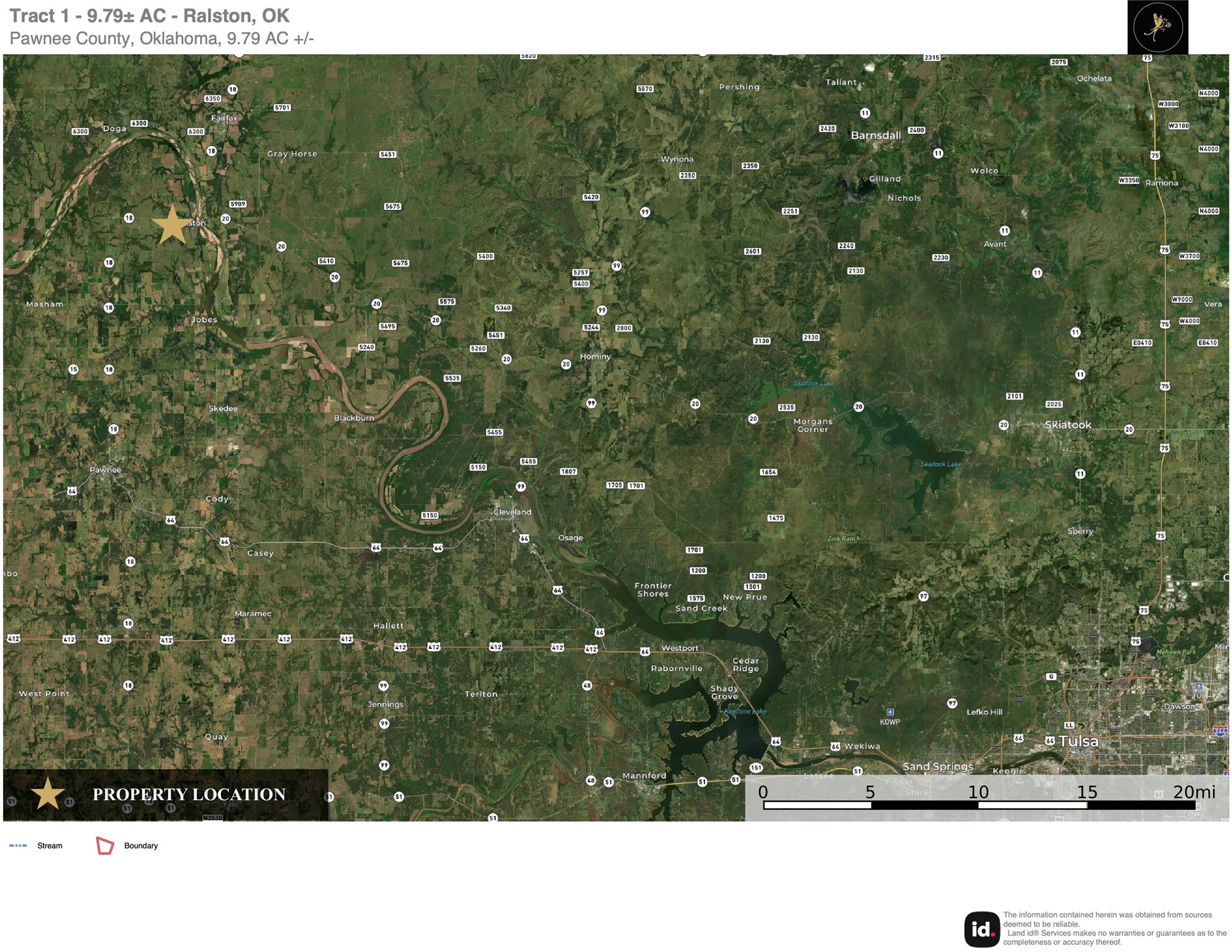Click the KOWP airport marker icon
1232x952 pixels.
coord(890,712)
